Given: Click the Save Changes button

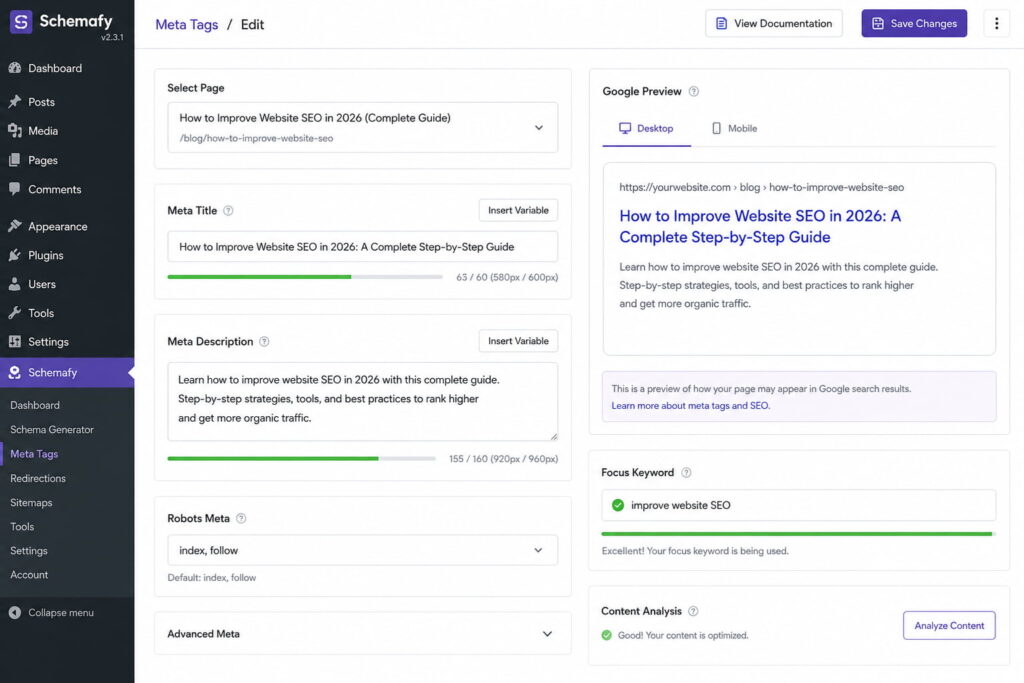Looking at the screenshot, I should pyautogui.click(x=914, y=24).
